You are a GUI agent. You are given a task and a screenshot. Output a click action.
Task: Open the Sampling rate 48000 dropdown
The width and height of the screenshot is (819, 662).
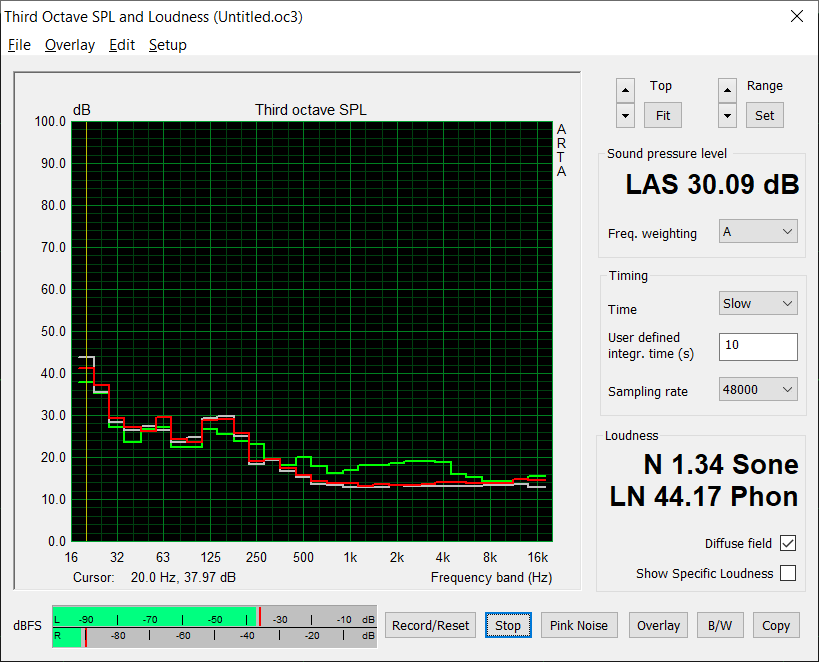click(x=758, y=389)
